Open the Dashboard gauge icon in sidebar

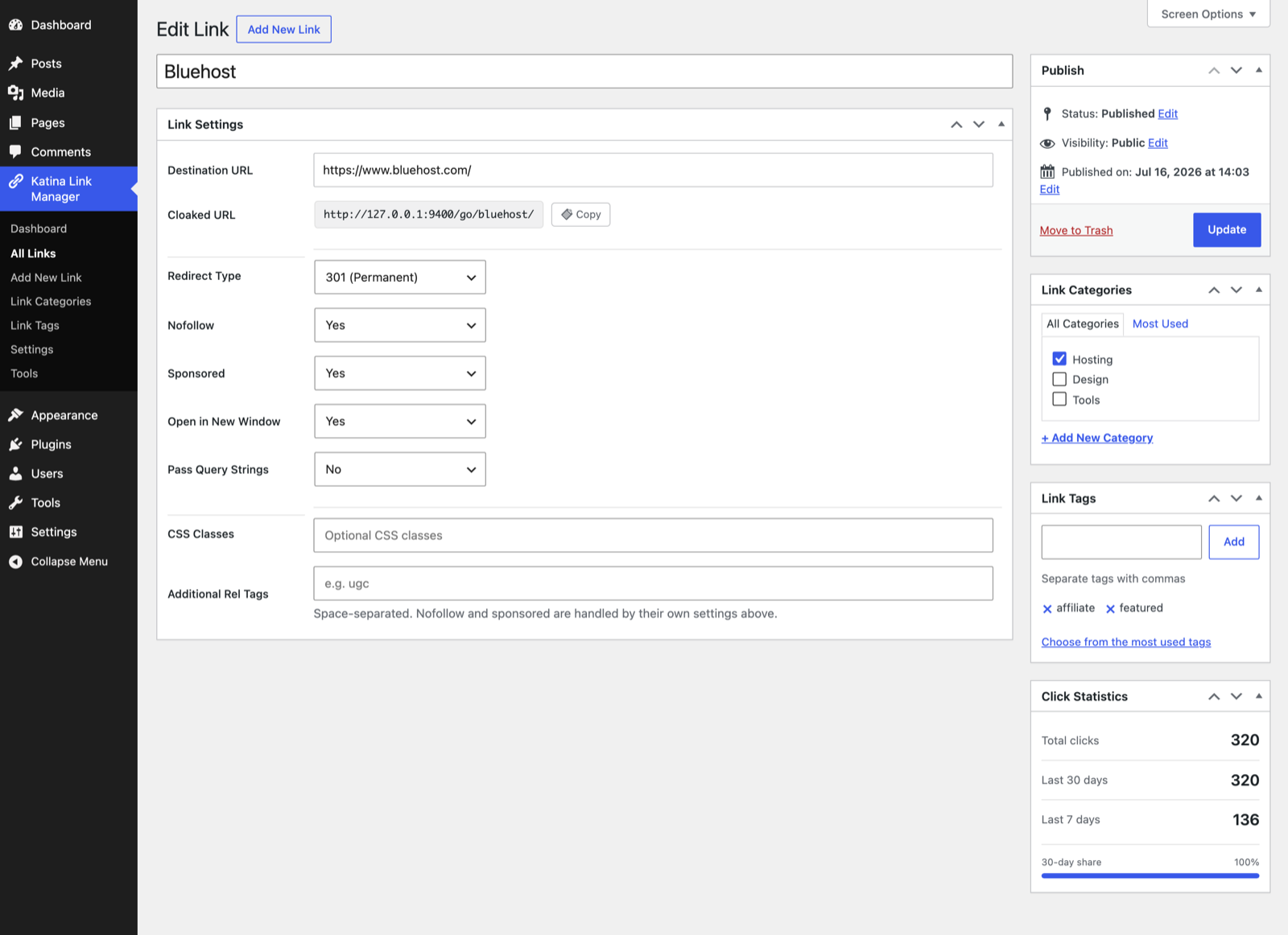click(x=15, y=25)
